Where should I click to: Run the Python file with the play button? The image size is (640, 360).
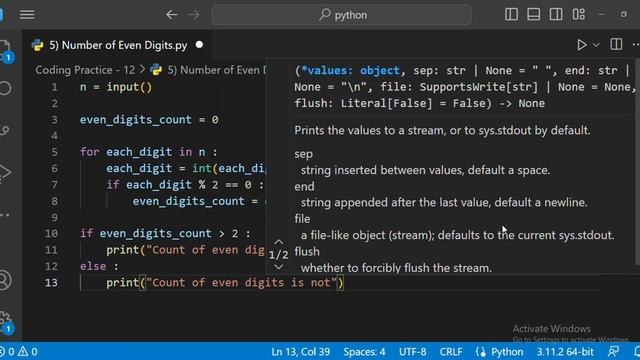(x=581, y=45)
